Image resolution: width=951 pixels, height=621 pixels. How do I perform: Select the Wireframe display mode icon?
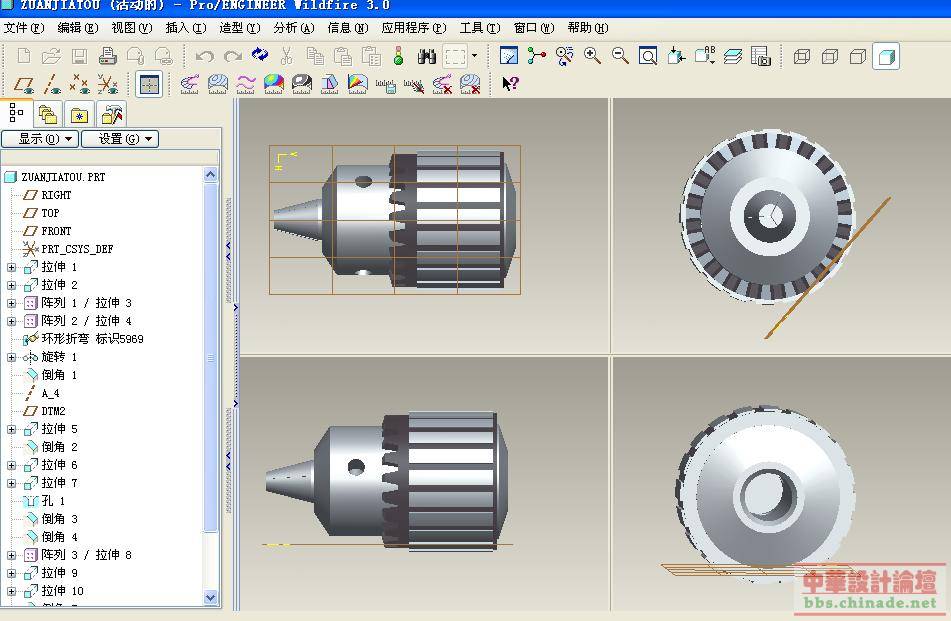(802, 56)
